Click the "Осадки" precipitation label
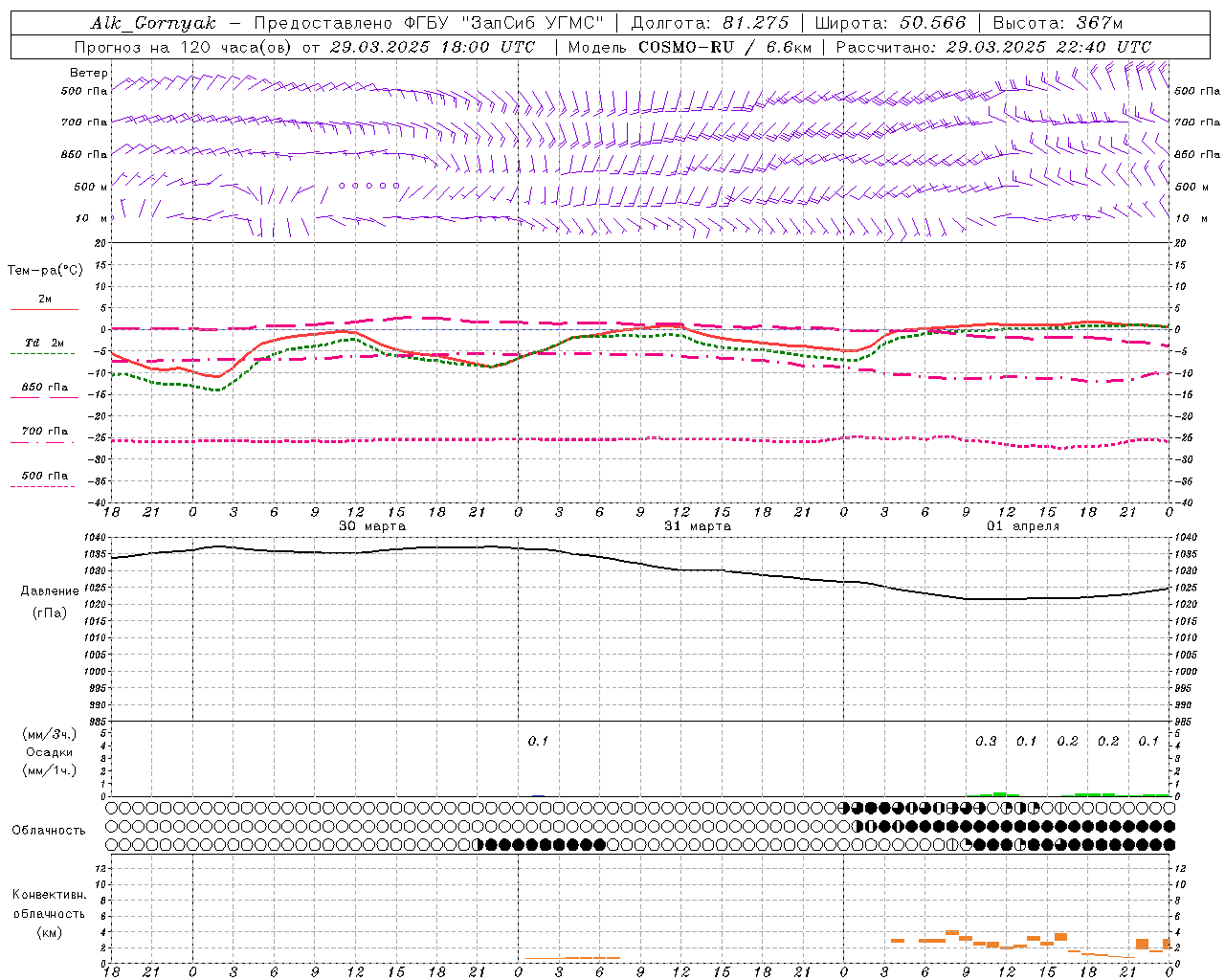The width and height of the screenshot is (1225, 980). point(49,752)
